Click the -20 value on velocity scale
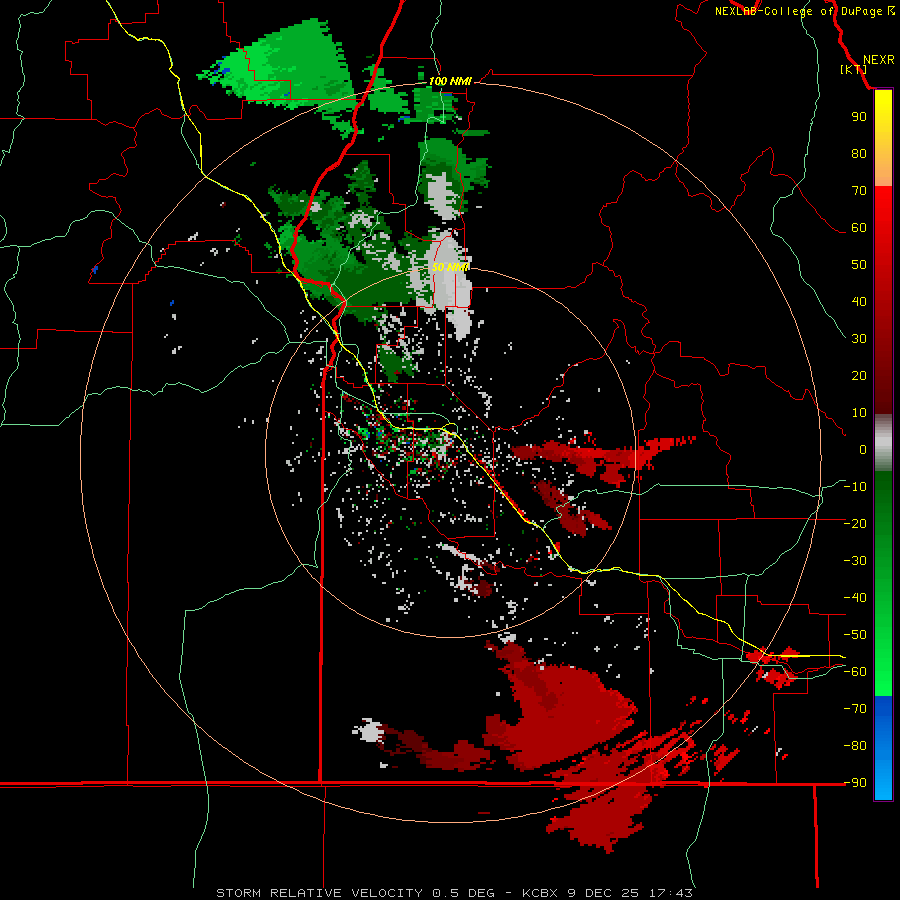The image size is (900, 900). coord(855,523)
